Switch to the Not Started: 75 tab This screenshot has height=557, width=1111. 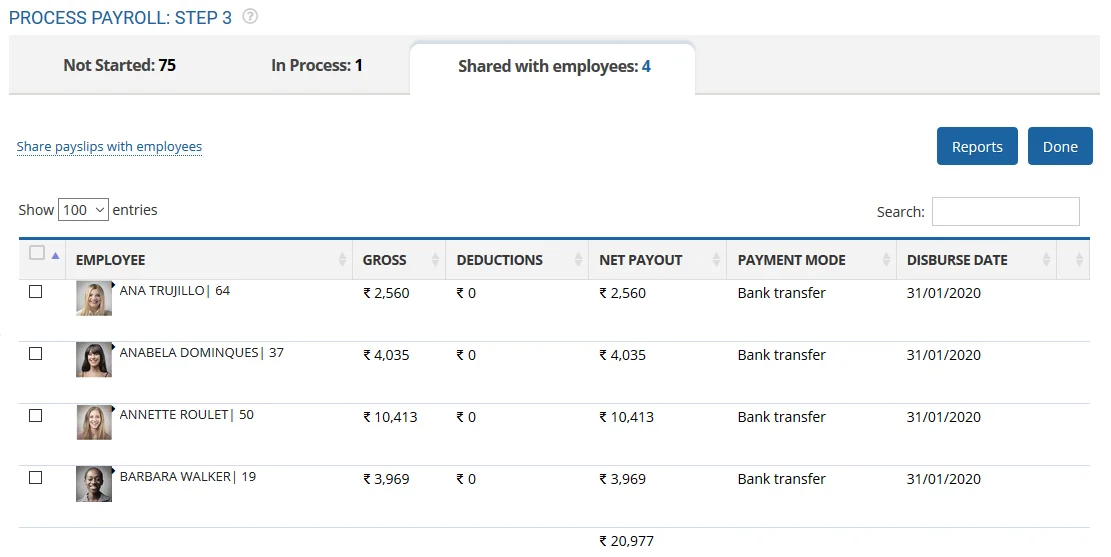(120, 65)
